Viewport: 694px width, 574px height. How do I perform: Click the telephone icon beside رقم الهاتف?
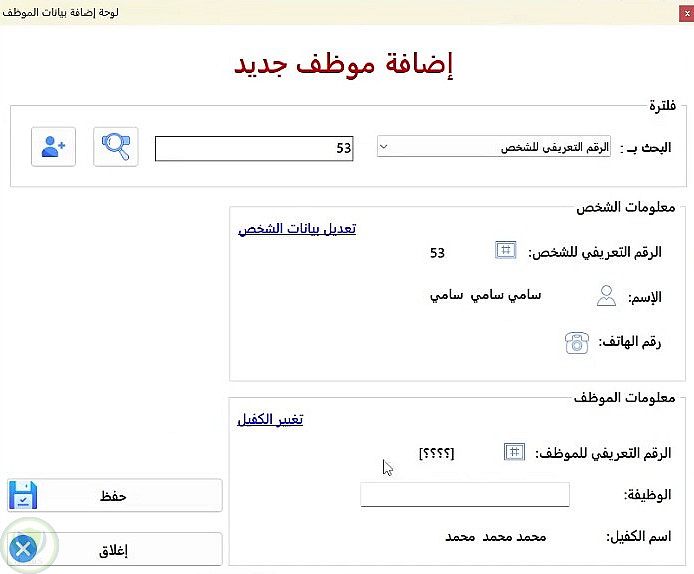pos(577,343)
